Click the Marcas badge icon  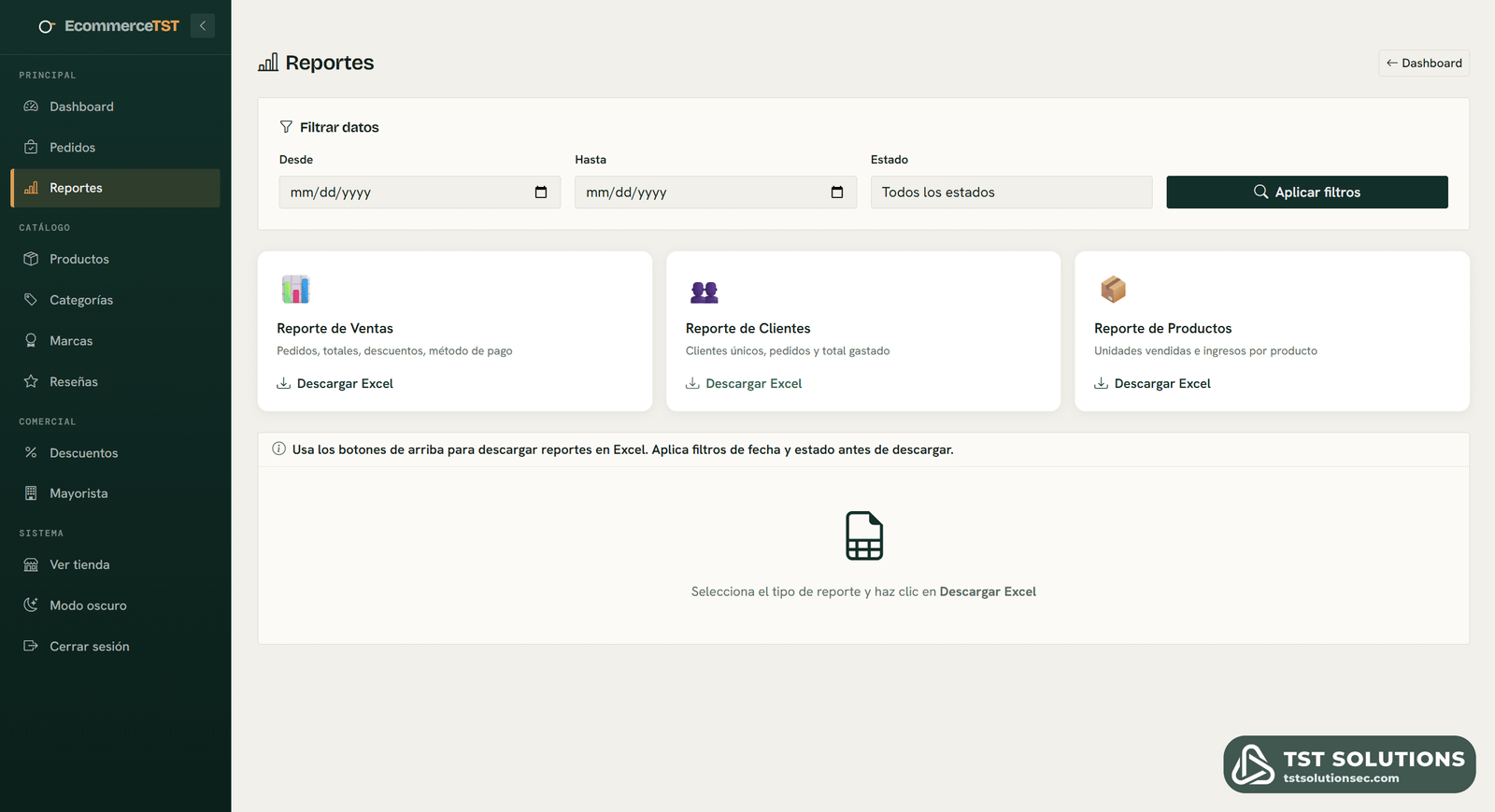click(31, 341)
